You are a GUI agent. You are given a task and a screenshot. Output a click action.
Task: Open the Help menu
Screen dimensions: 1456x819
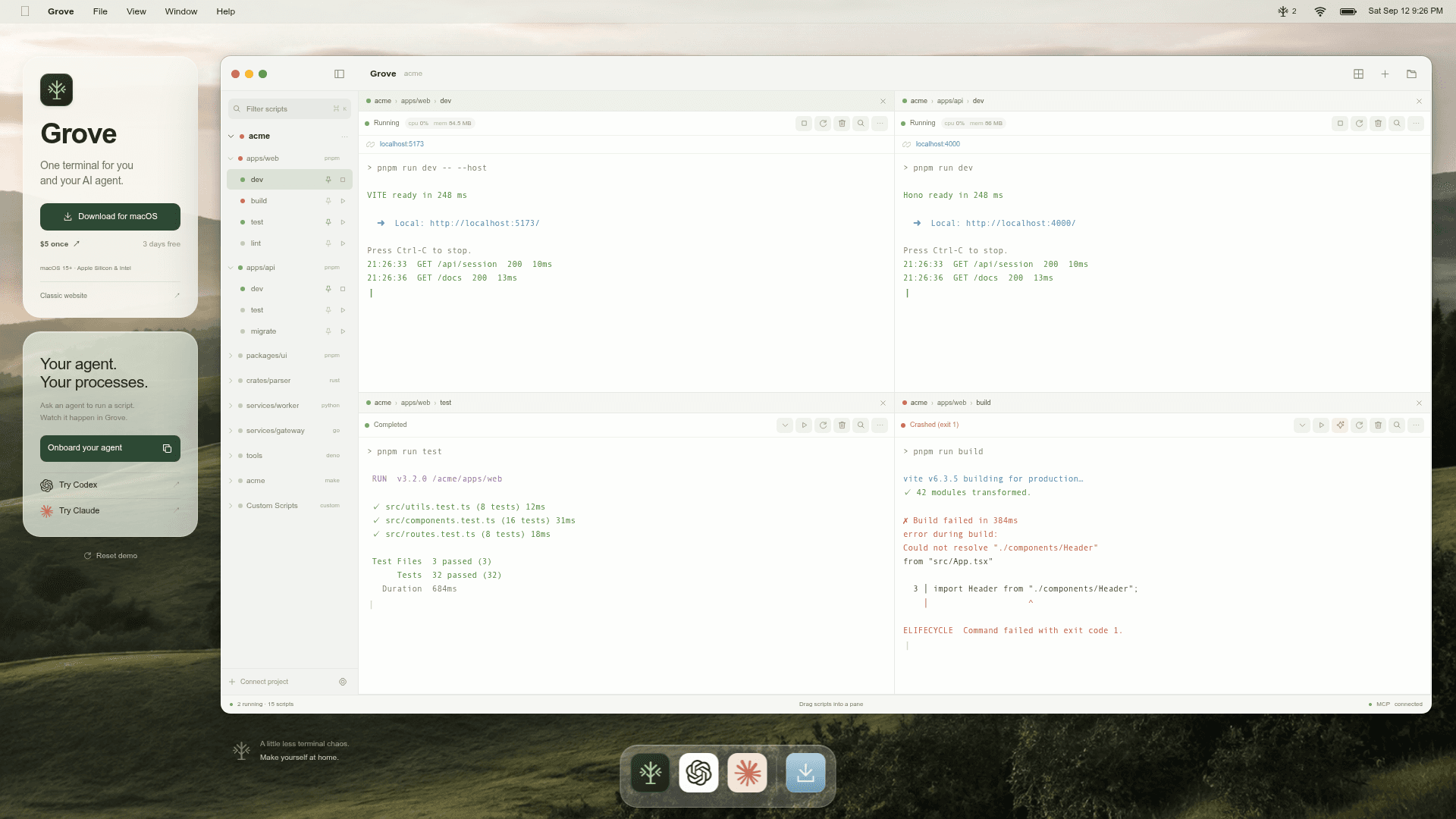pyautogui.click(x=226, y=11)
